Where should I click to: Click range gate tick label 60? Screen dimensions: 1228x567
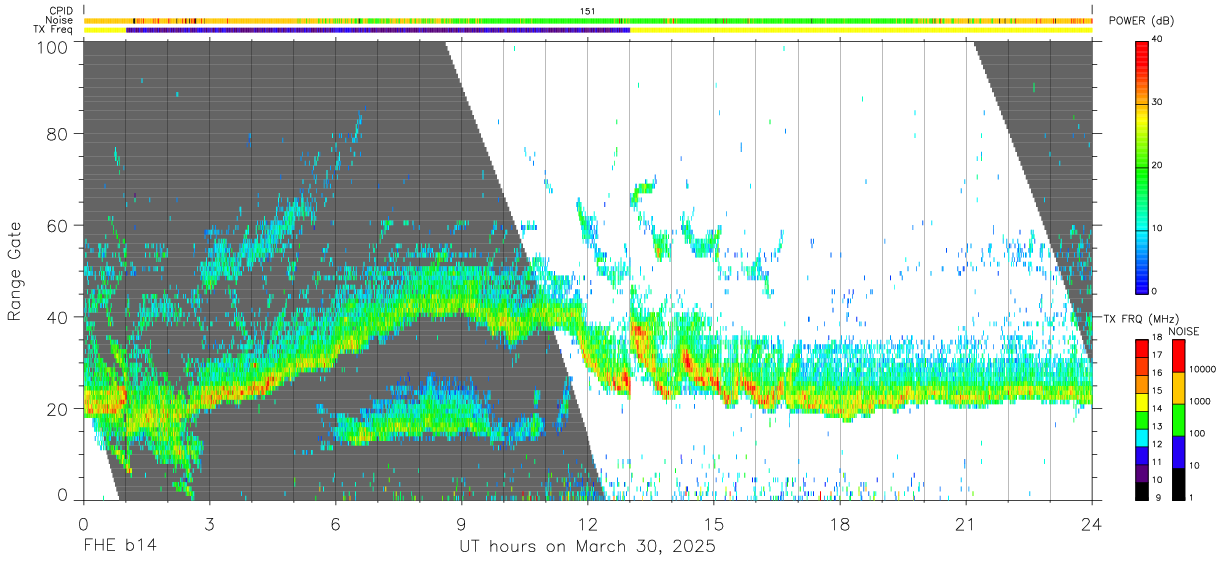58,225
